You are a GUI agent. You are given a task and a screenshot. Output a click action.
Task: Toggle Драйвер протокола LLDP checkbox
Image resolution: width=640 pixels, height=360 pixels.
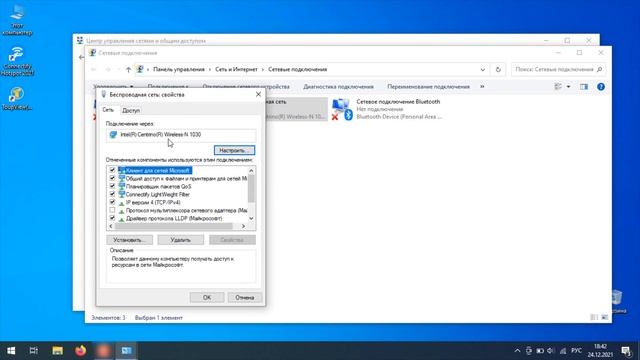point(112,218)
